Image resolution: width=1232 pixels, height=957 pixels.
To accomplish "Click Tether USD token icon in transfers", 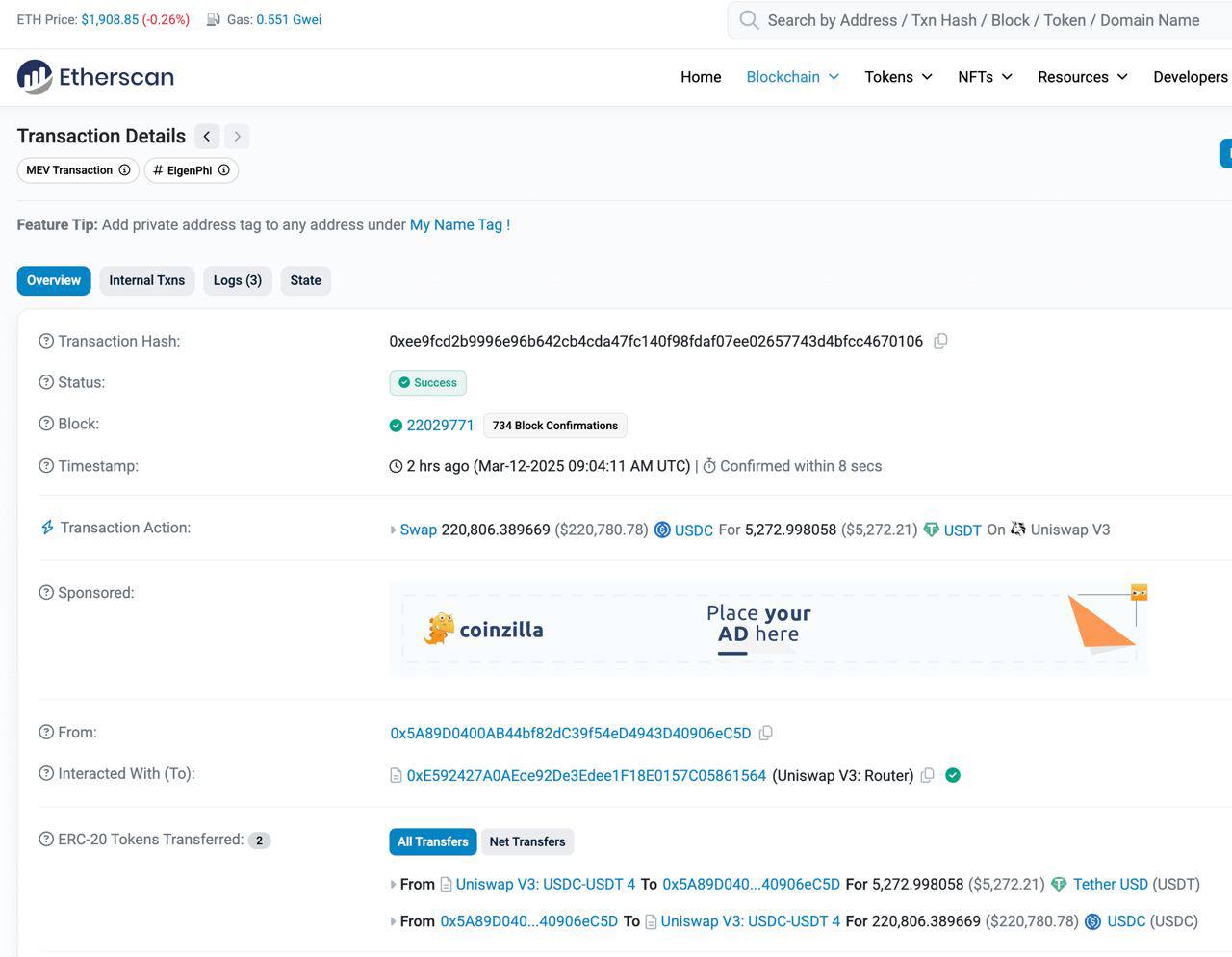I will tap(1059, 884).
